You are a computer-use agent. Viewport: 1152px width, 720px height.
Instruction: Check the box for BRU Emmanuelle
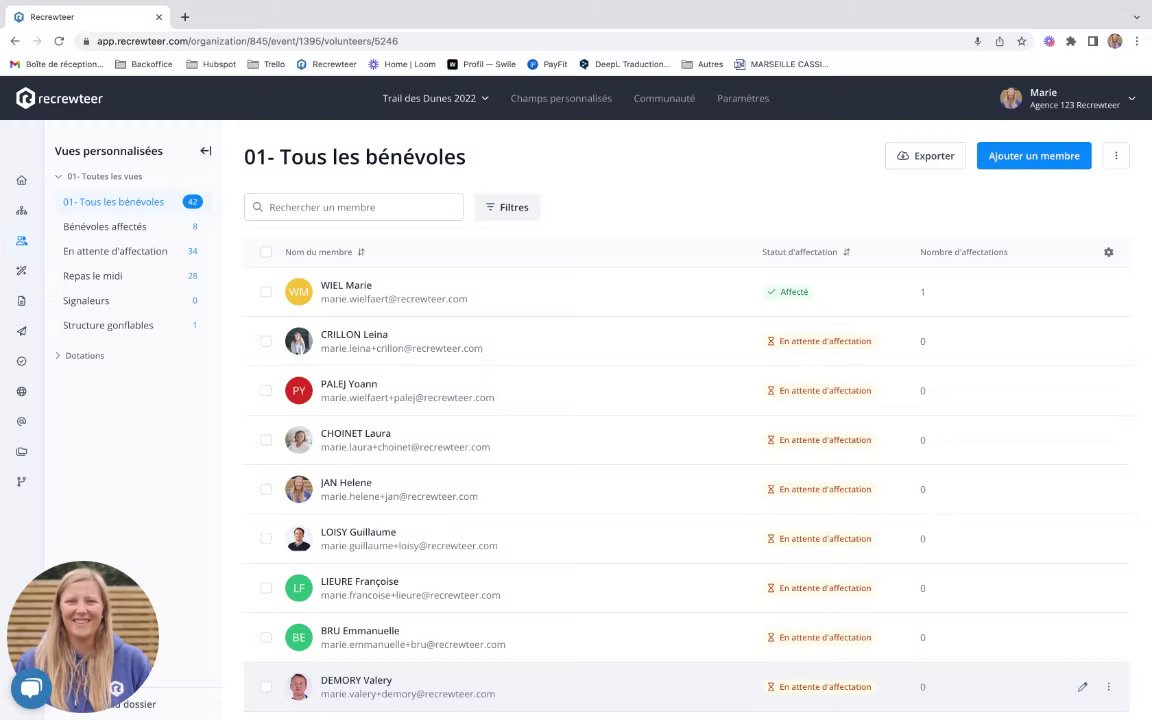pyautogui.click(x=266, y=637)
